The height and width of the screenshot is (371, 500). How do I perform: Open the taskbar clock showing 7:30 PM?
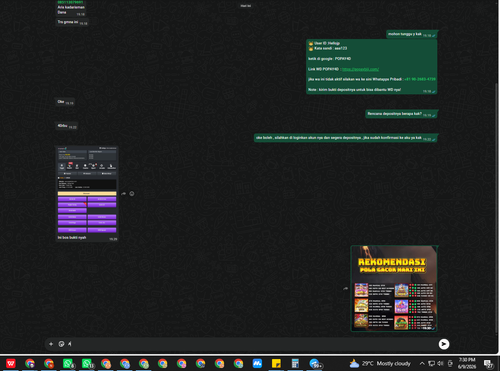pyautogui.click(x=467, y=363)
